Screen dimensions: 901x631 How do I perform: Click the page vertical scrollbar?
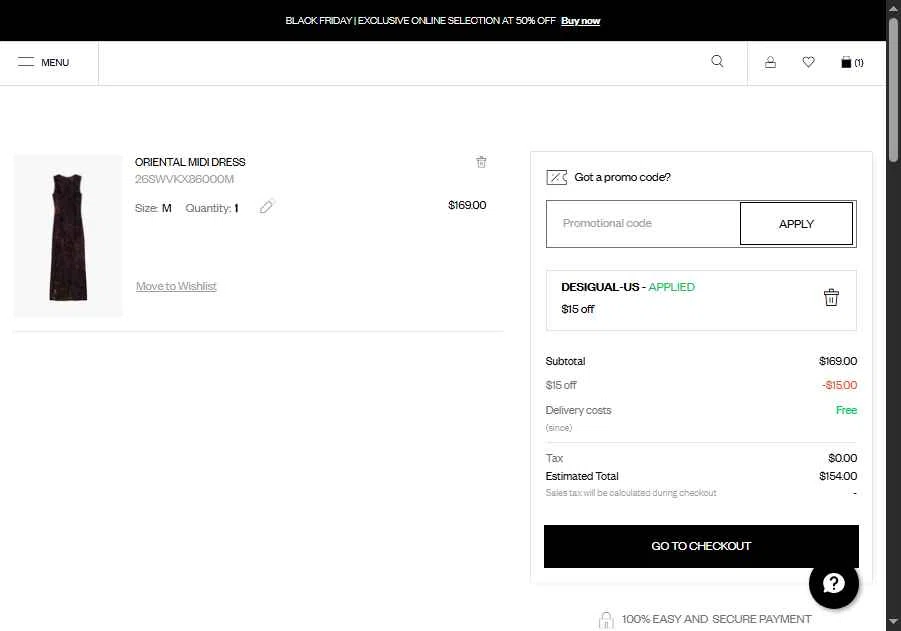(893, 89)
